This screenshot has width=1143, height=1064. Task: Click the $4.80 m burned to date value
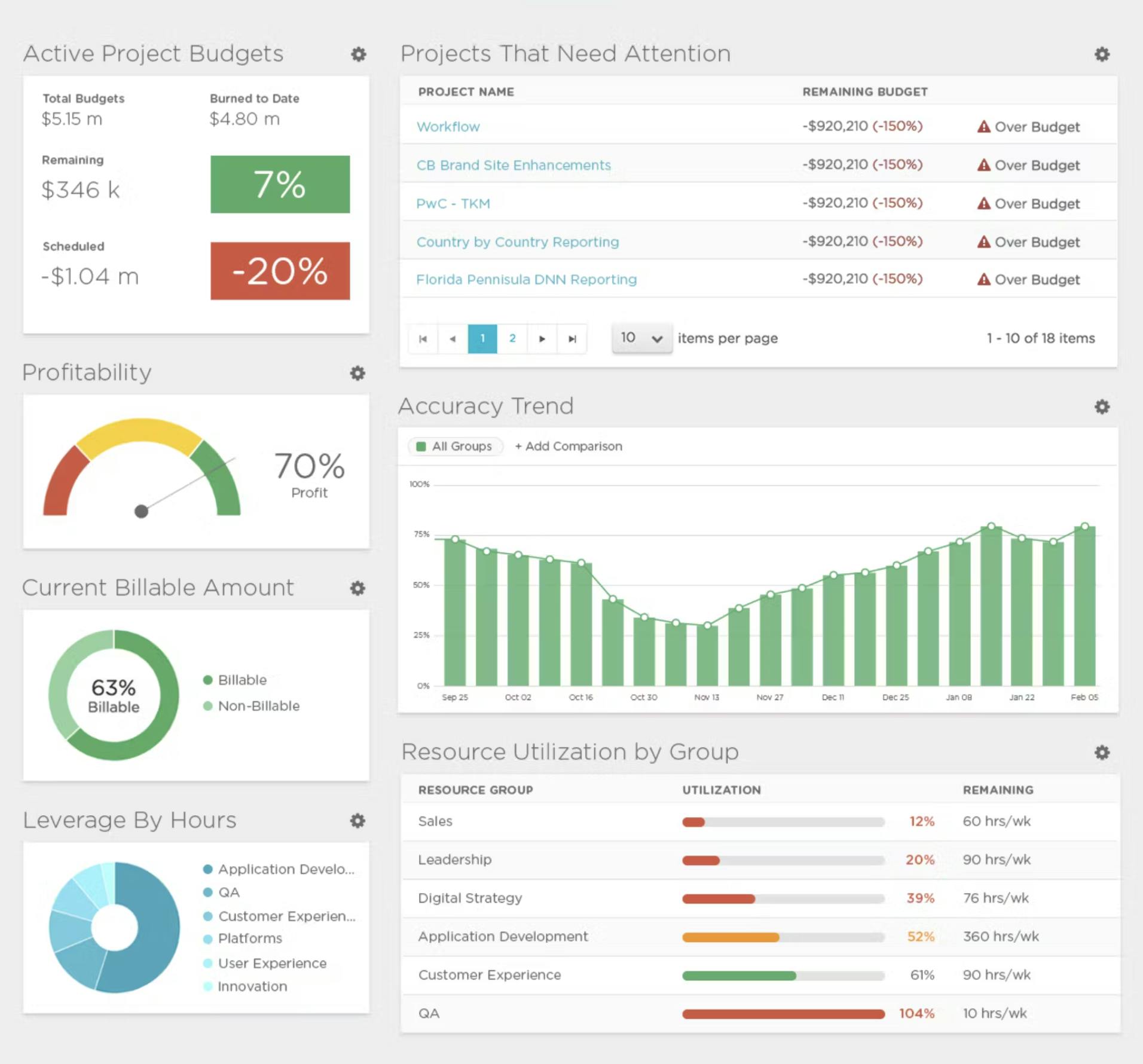(245, 119)
